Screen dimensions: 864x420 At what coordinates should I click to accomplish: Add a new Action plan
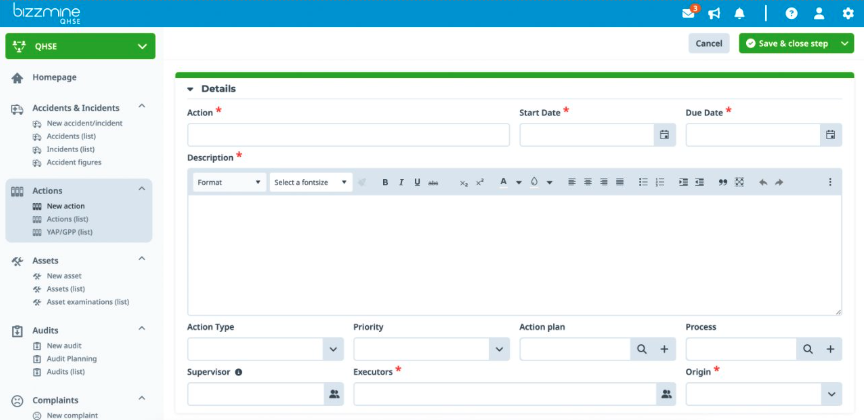point(665,349)
